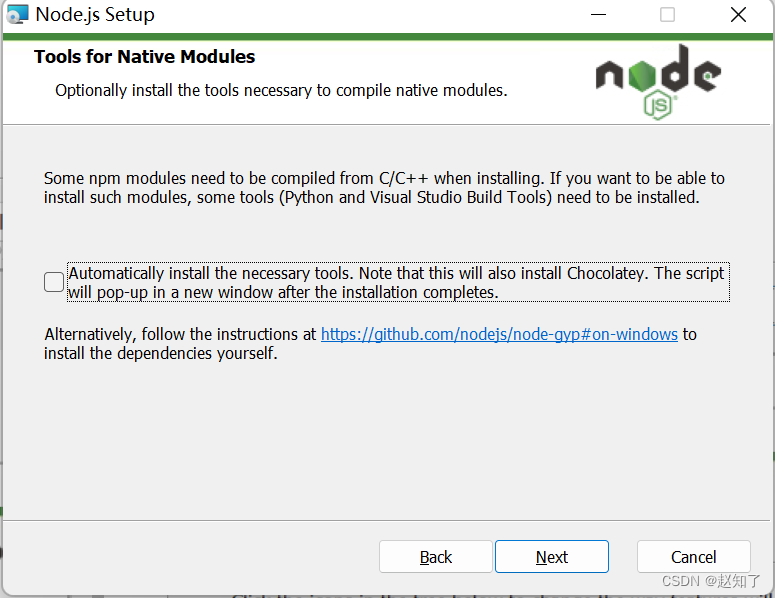
Task: Click the 'Some npm modules' description paragraph
Action: 384,188
